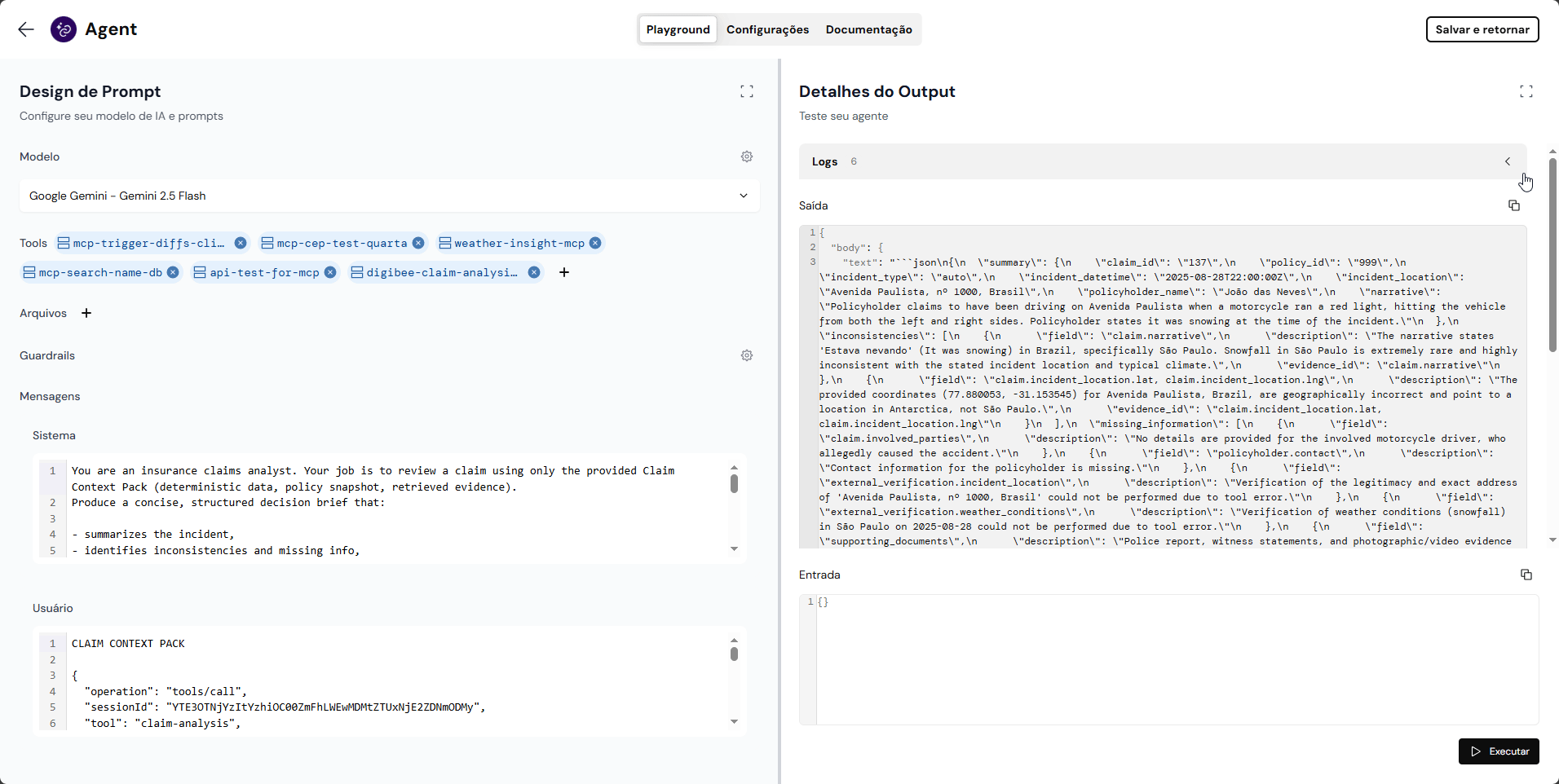Screen dimensions: 1559x784
Task: Remove the weather-insight-mcp tool
Action: click(x=595, y=243)
